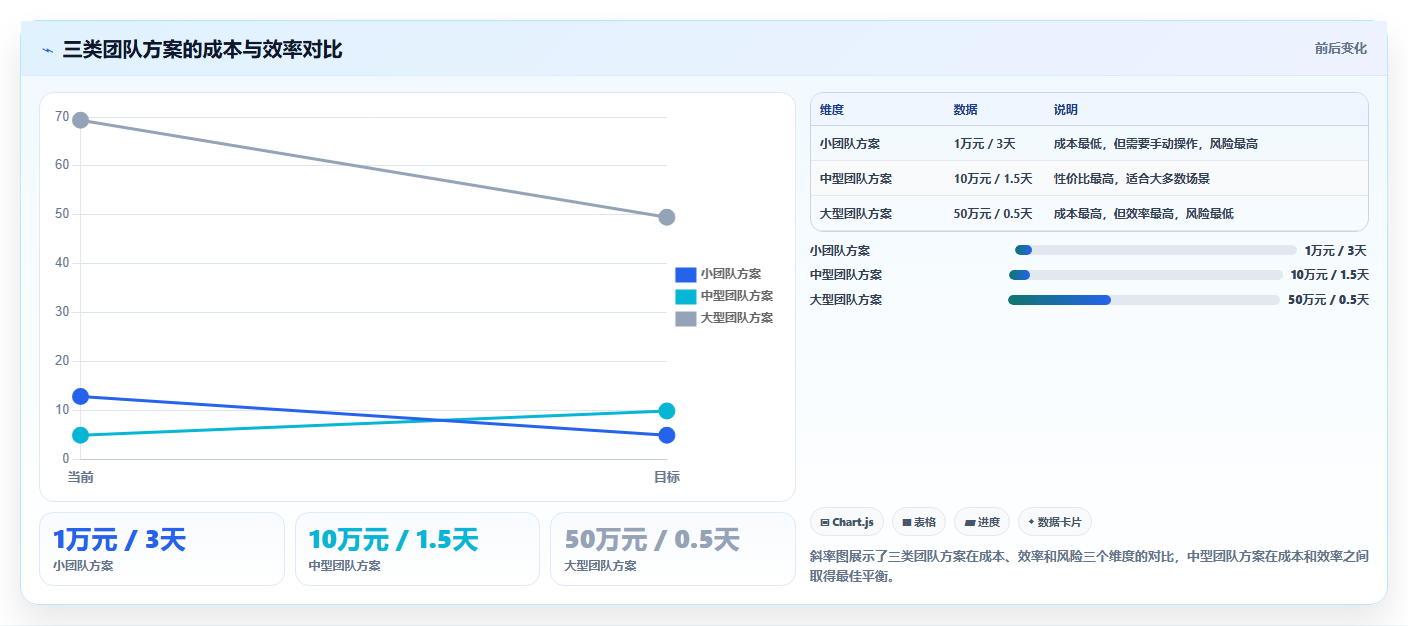
Task: Select the 数据卡片 tag chip
Action: pyautogui.click(x=1055, y=522)
